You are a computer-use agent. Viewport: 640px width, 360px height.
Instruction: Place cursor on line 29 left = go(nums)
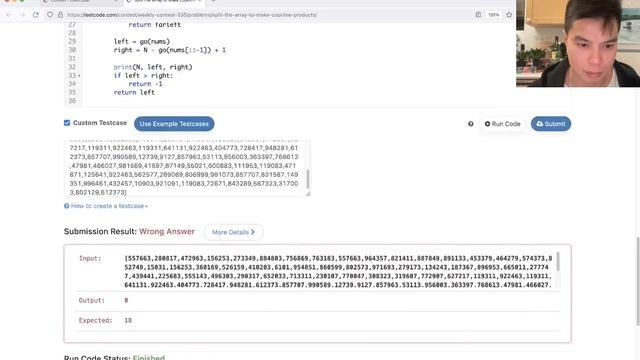(142, 41)
